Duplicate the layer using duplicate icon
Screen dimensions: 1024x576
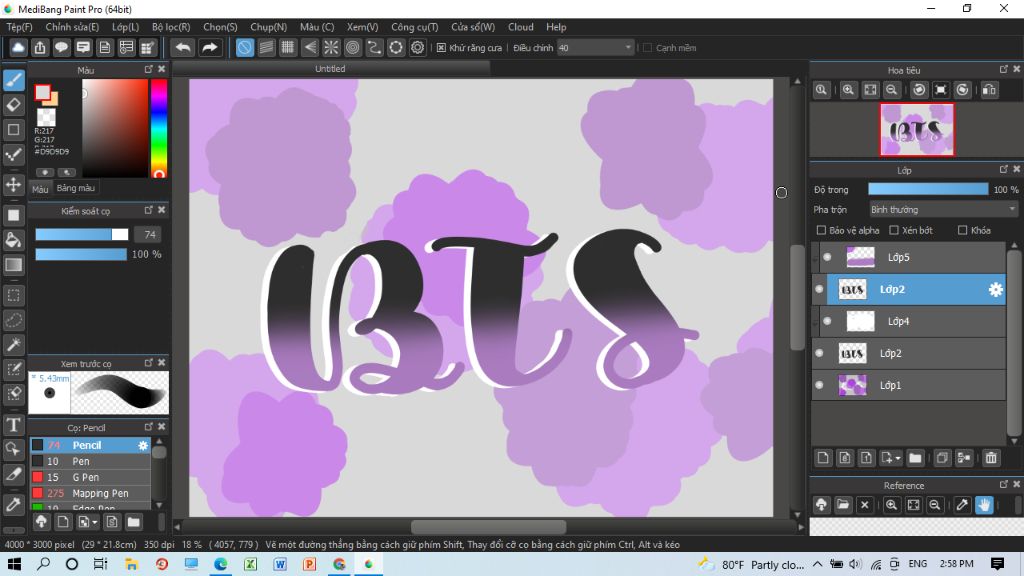942,458
